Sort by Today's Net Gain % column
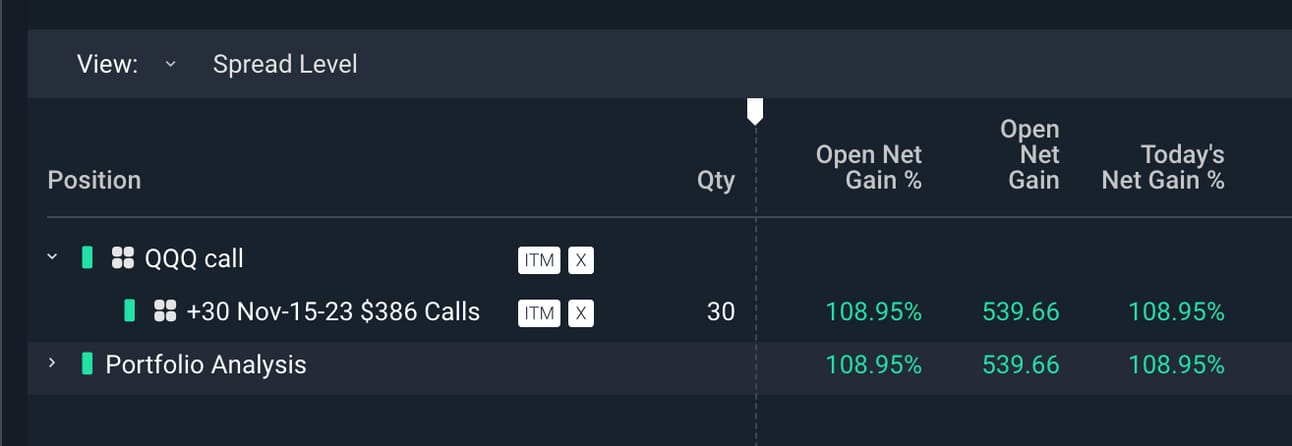Viewport: 1292px width, 446px height. tap(1163, 167)
